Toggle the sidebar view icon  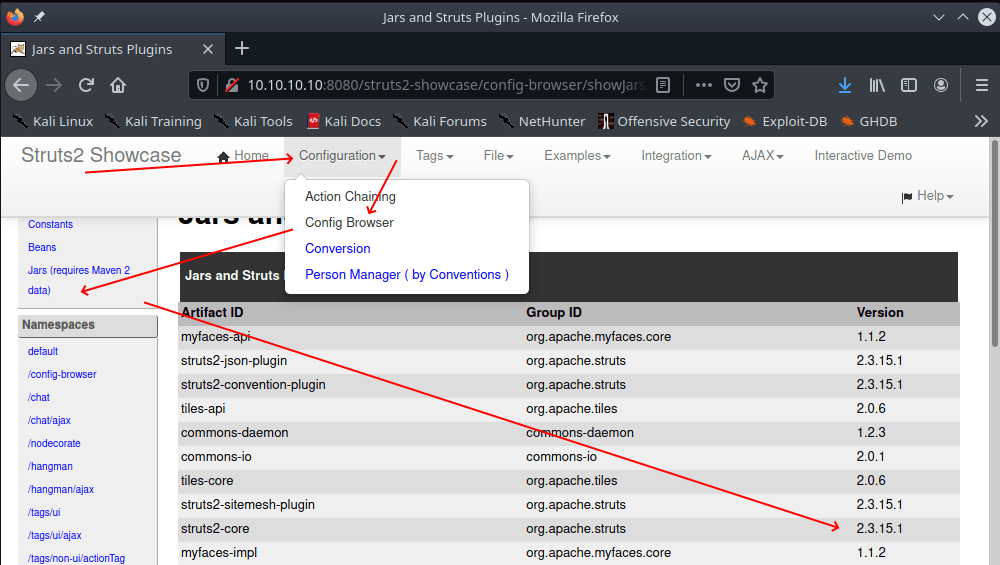click(909, 85)
